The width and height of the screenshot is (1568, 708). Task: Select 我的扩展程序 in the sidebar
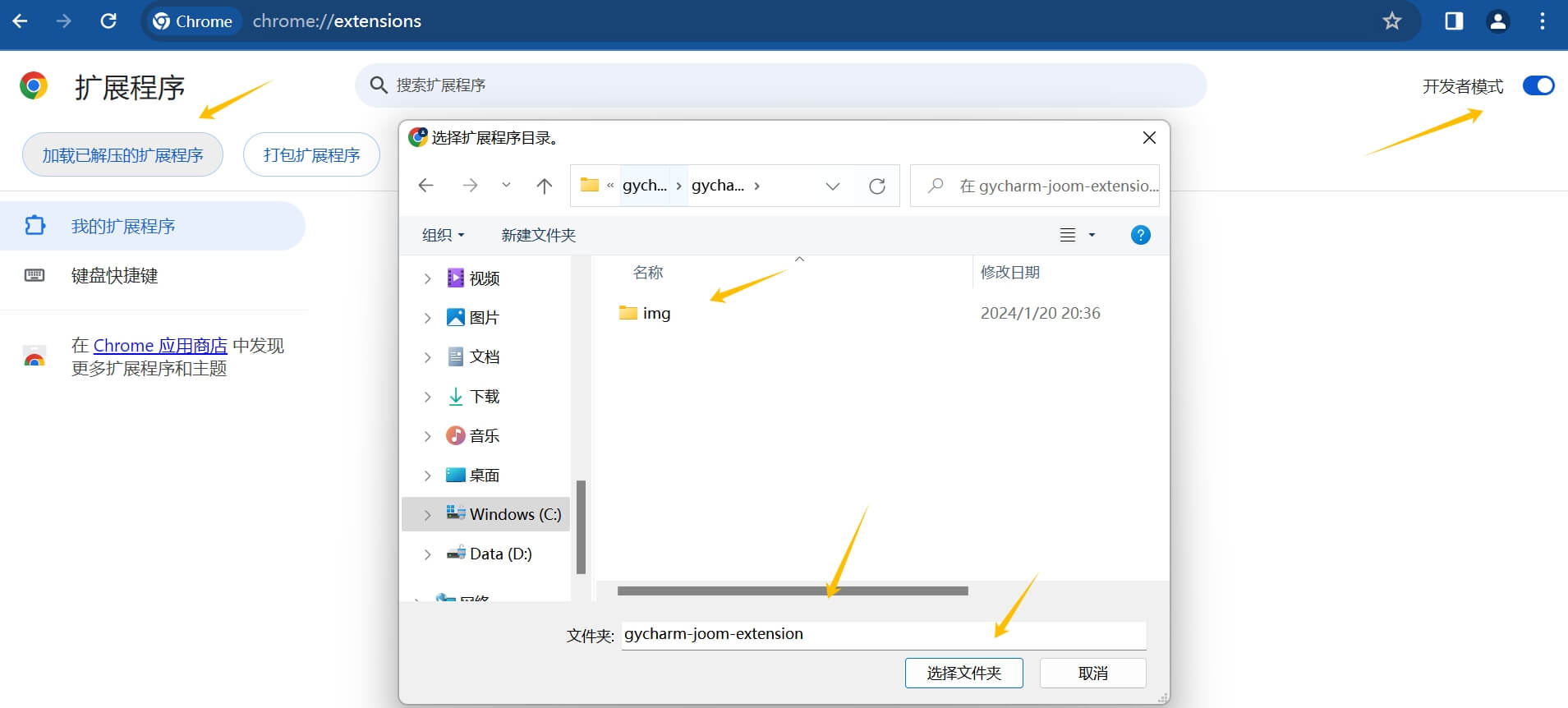coord(152,226)
